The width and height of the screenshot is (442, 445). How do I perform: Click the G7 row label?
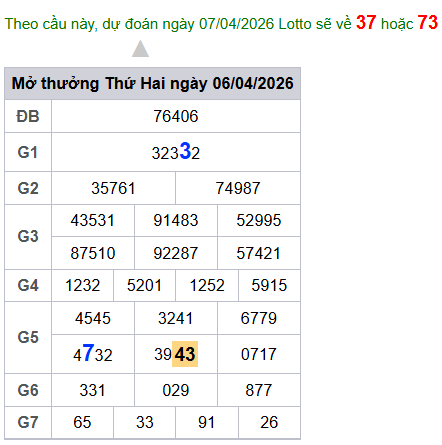click(x=28, y=422)
